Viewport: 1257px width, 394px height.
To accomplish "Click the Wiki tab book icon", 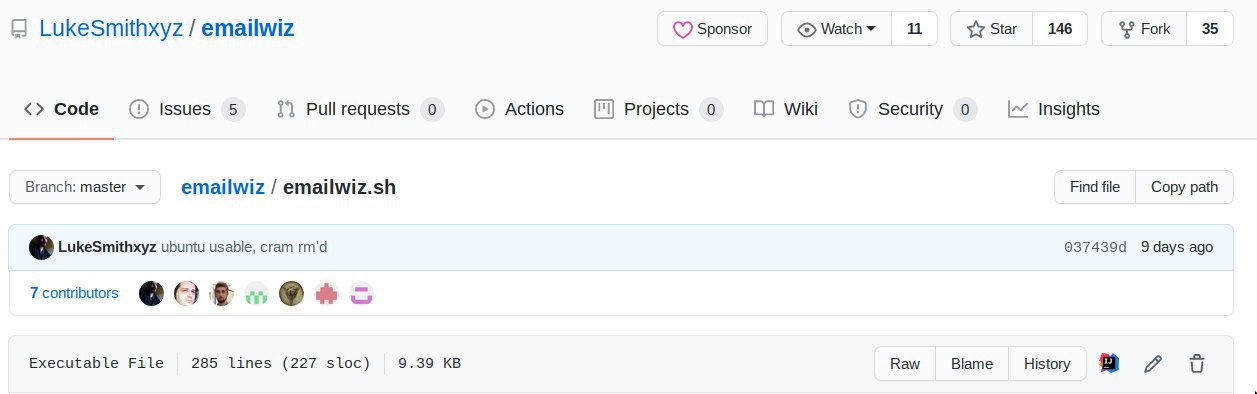I will coord(764,109).
